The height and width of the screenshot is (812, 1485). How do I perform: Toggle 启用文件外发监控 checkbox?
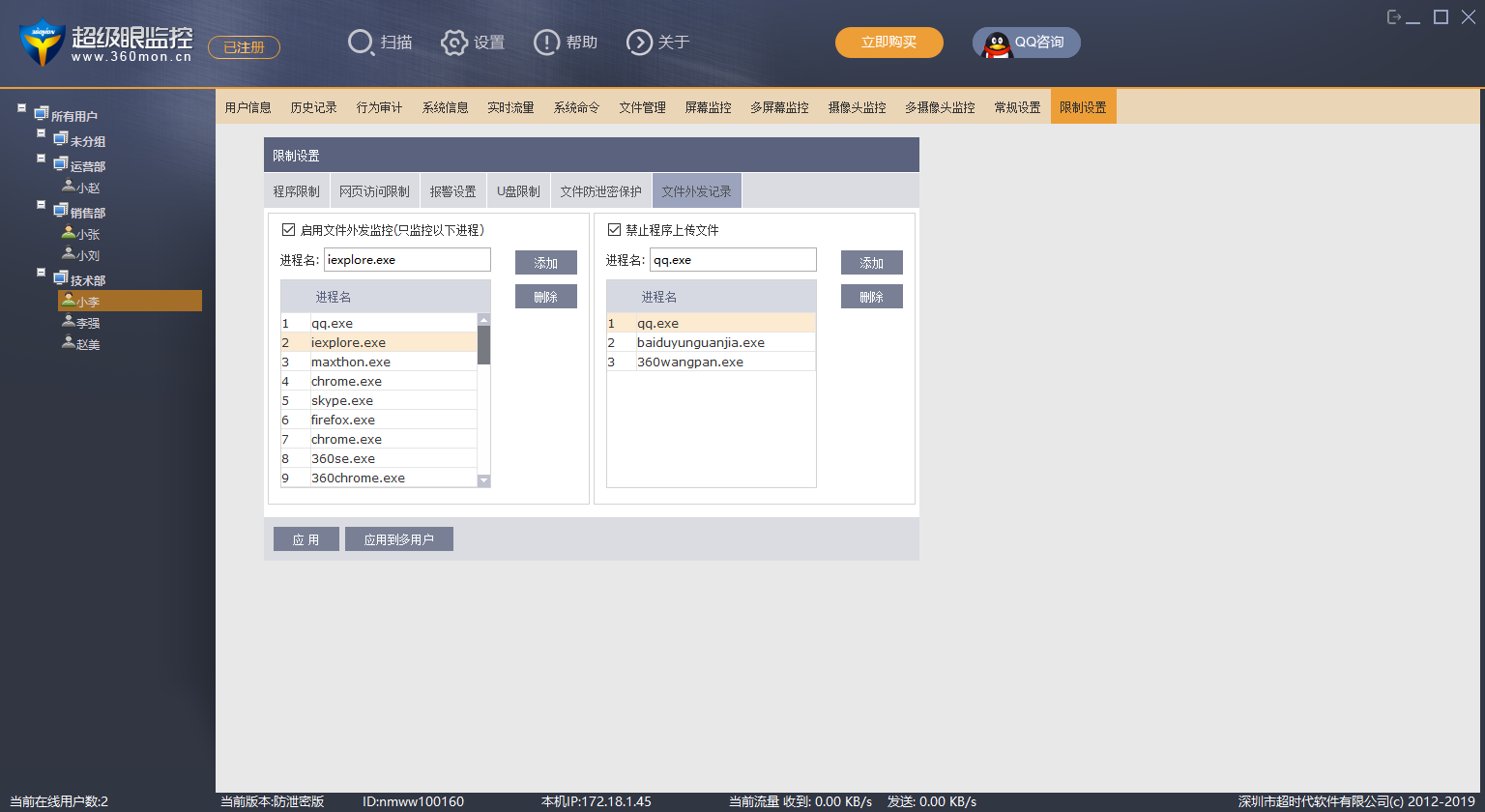pos(288,230)
